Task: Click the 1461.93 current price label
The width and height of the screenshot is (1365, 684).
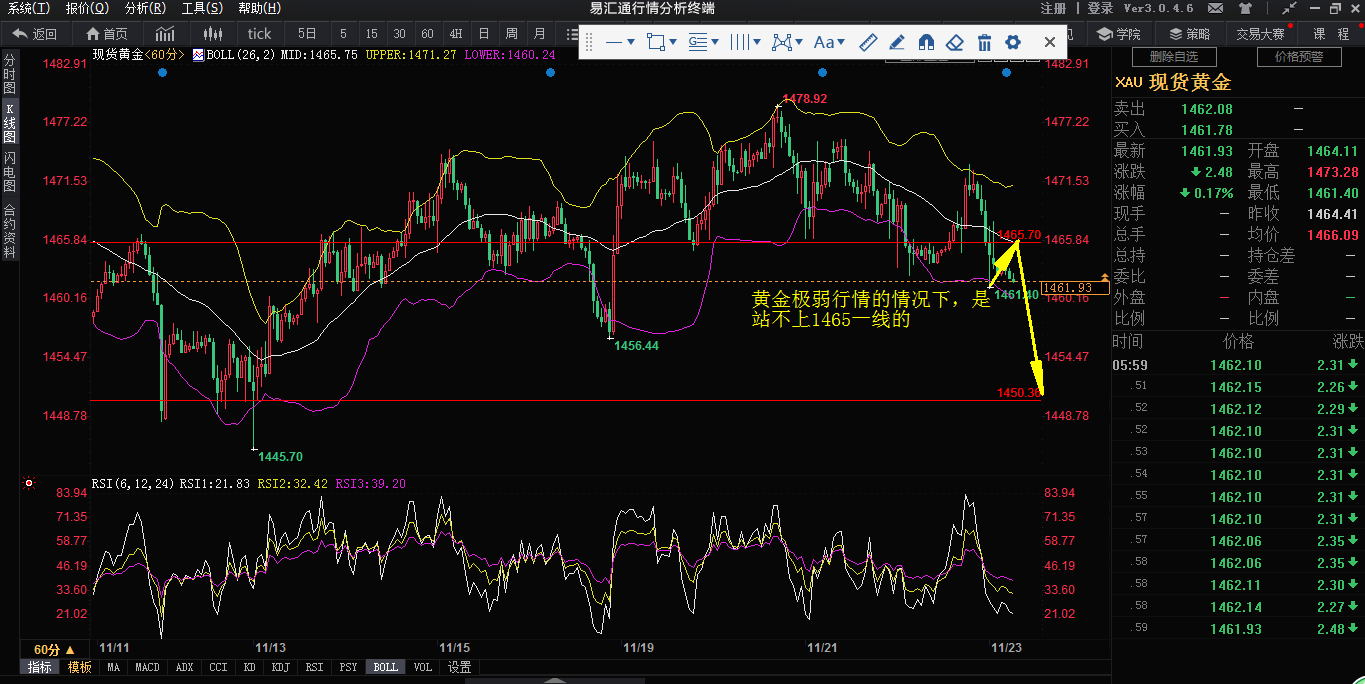Action: point(1074,287)
